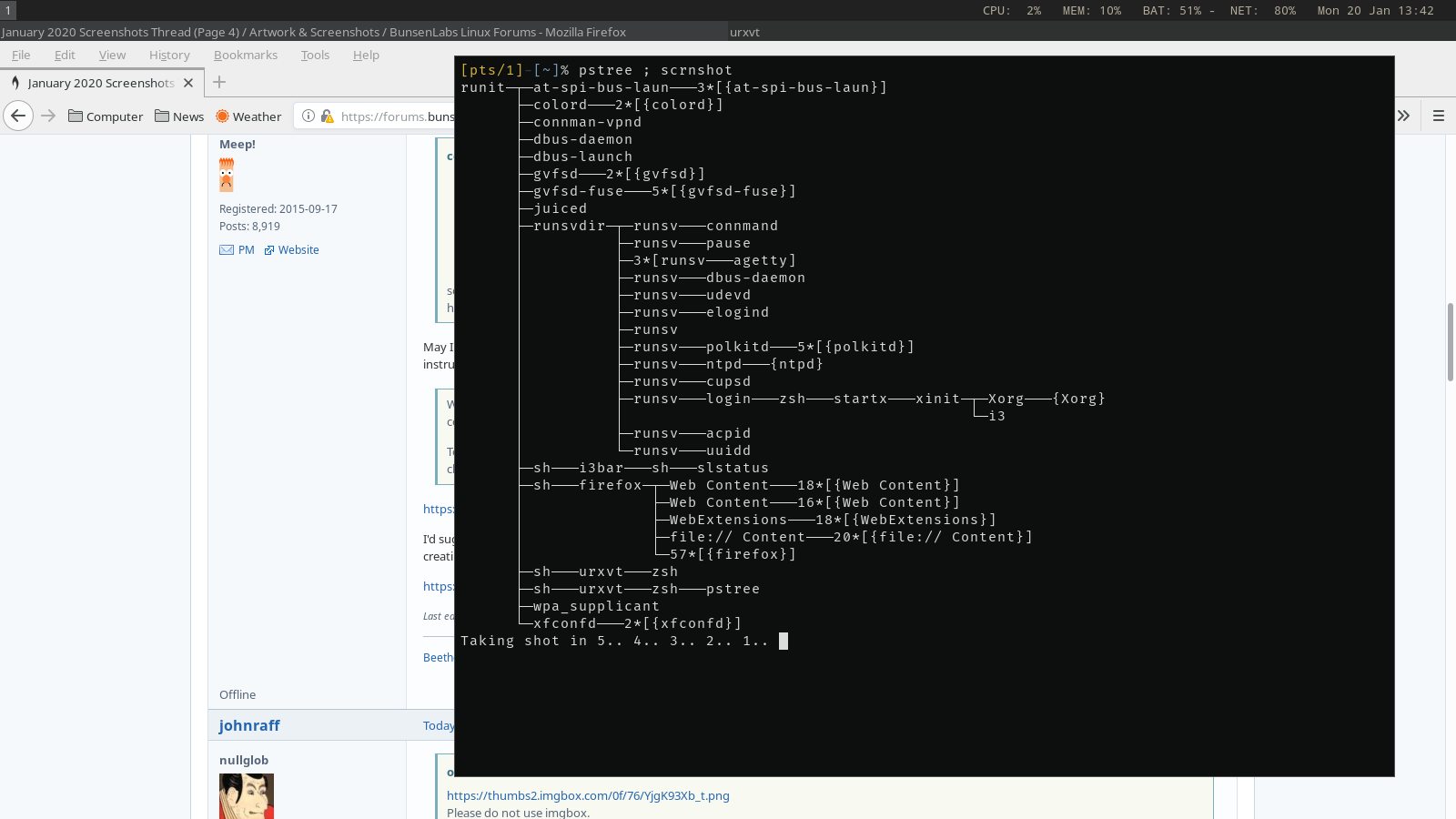Click the page vertical scrollbar thumb

[x=1450, y=342]
